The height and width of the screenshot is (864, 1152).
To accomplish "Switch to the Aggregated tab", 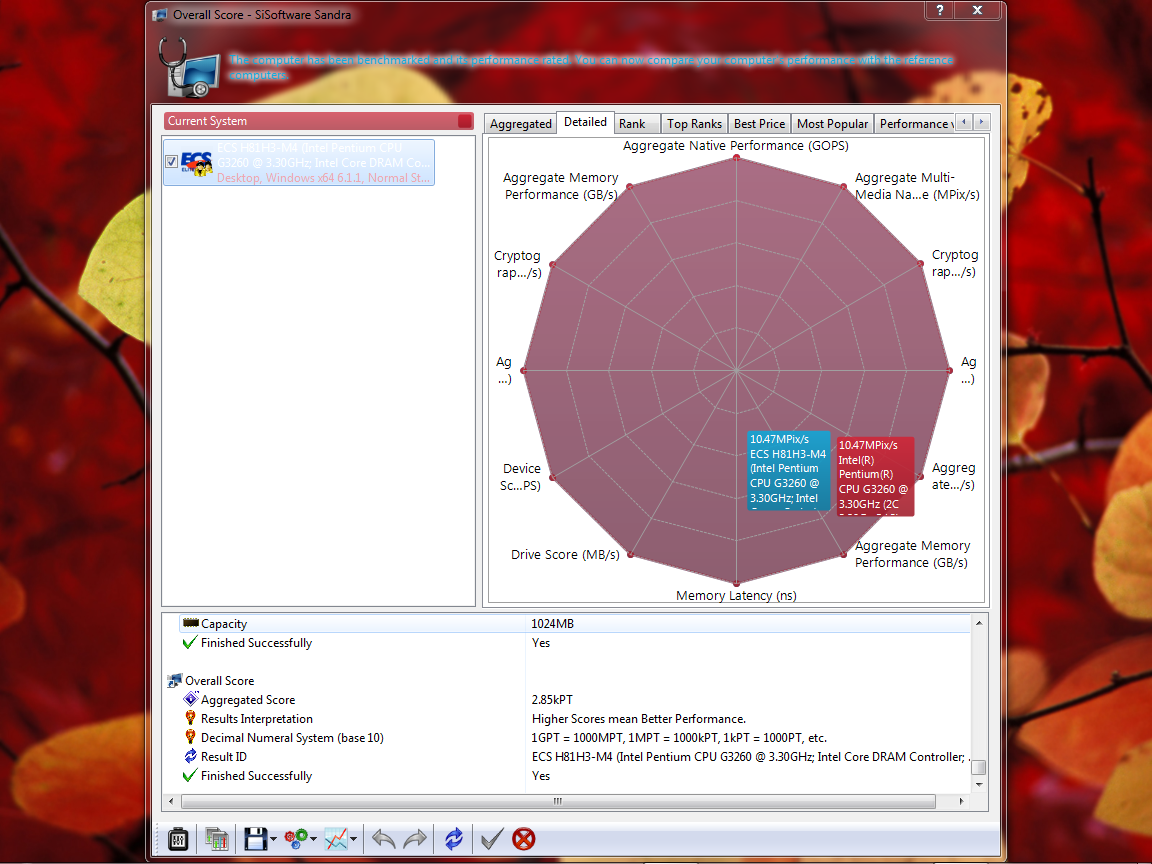I will 520,123.
